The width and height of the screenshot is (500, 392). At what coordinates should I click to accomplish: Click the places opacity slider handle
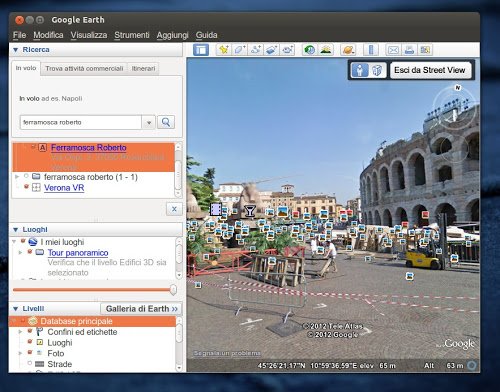pos(173,290)
